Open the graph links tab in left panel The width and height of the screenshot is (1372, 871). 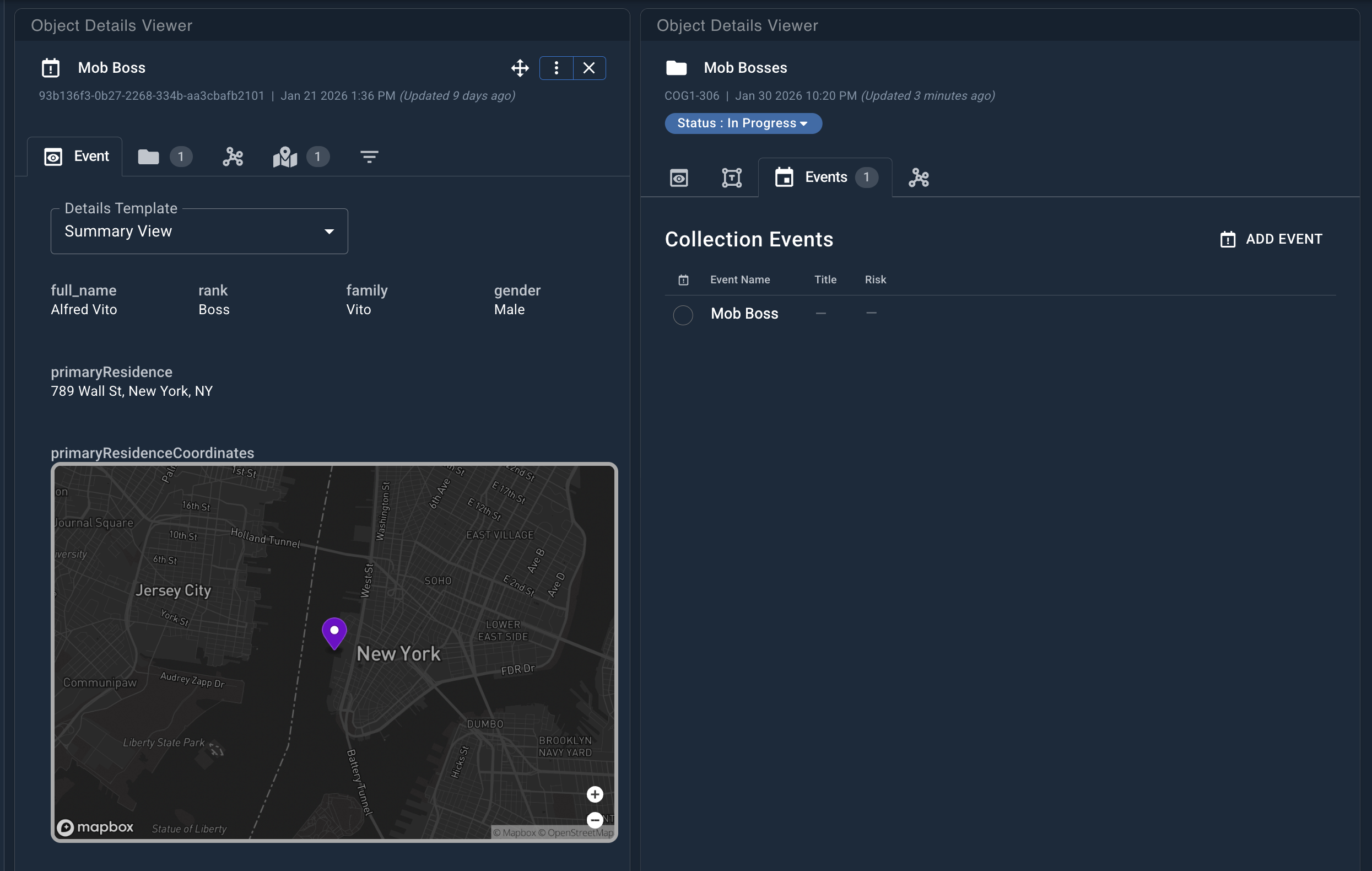233,157
